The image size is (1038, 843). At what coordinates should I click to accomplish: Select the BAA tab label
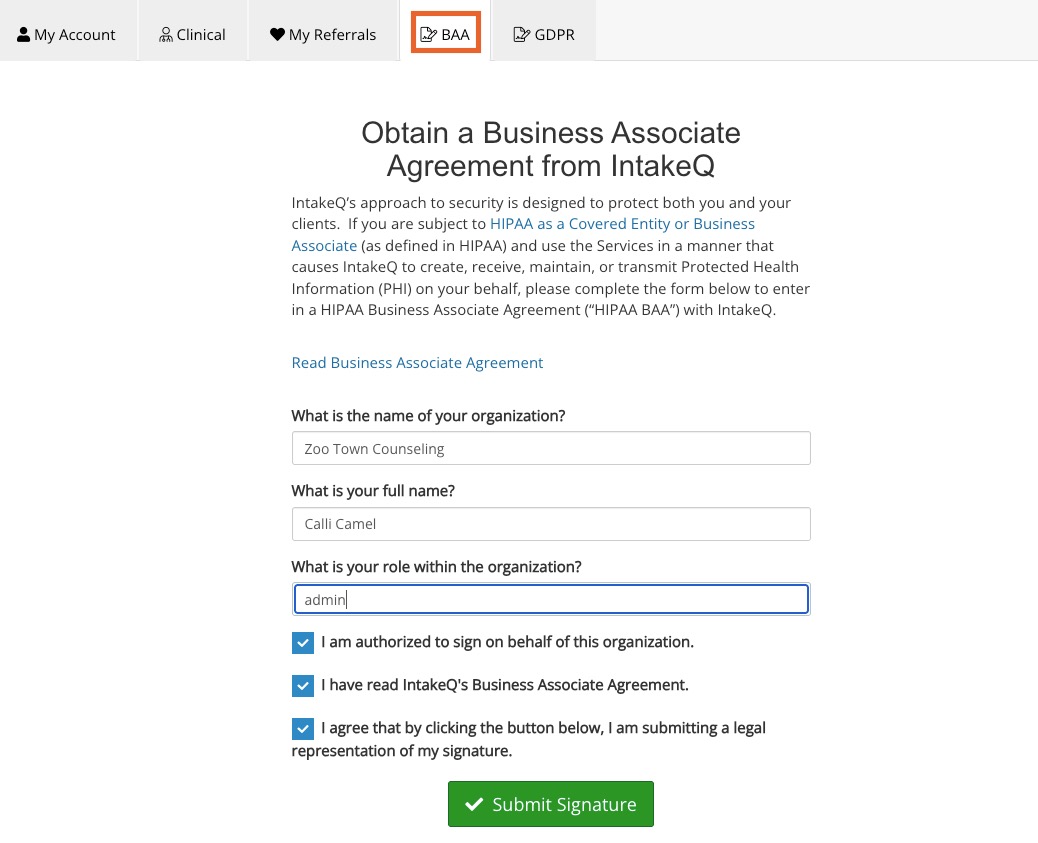coord(455,34)
